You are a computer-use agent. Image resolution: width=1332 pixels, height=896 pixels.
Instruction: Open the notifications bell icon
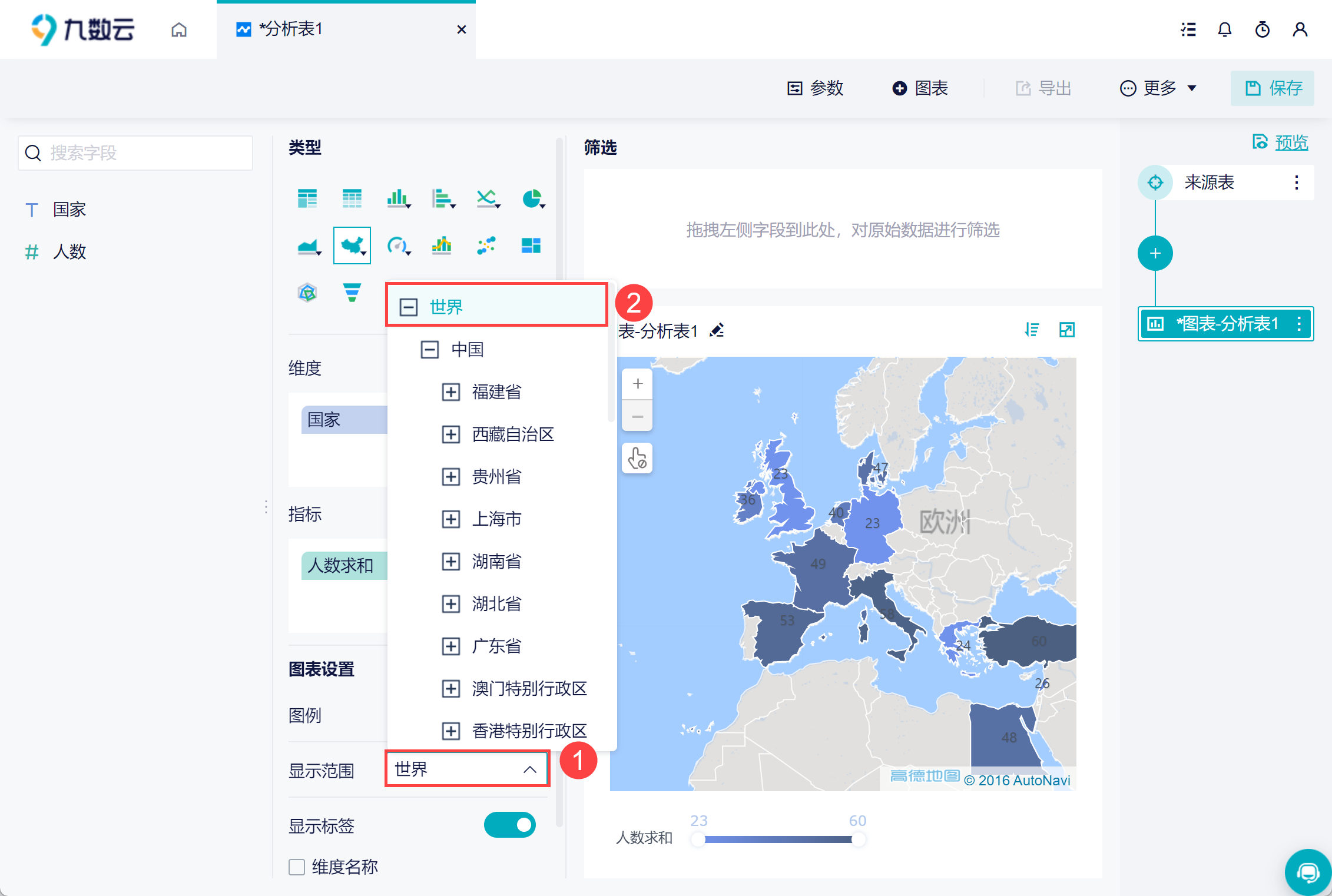click(x=1225, y=29)
